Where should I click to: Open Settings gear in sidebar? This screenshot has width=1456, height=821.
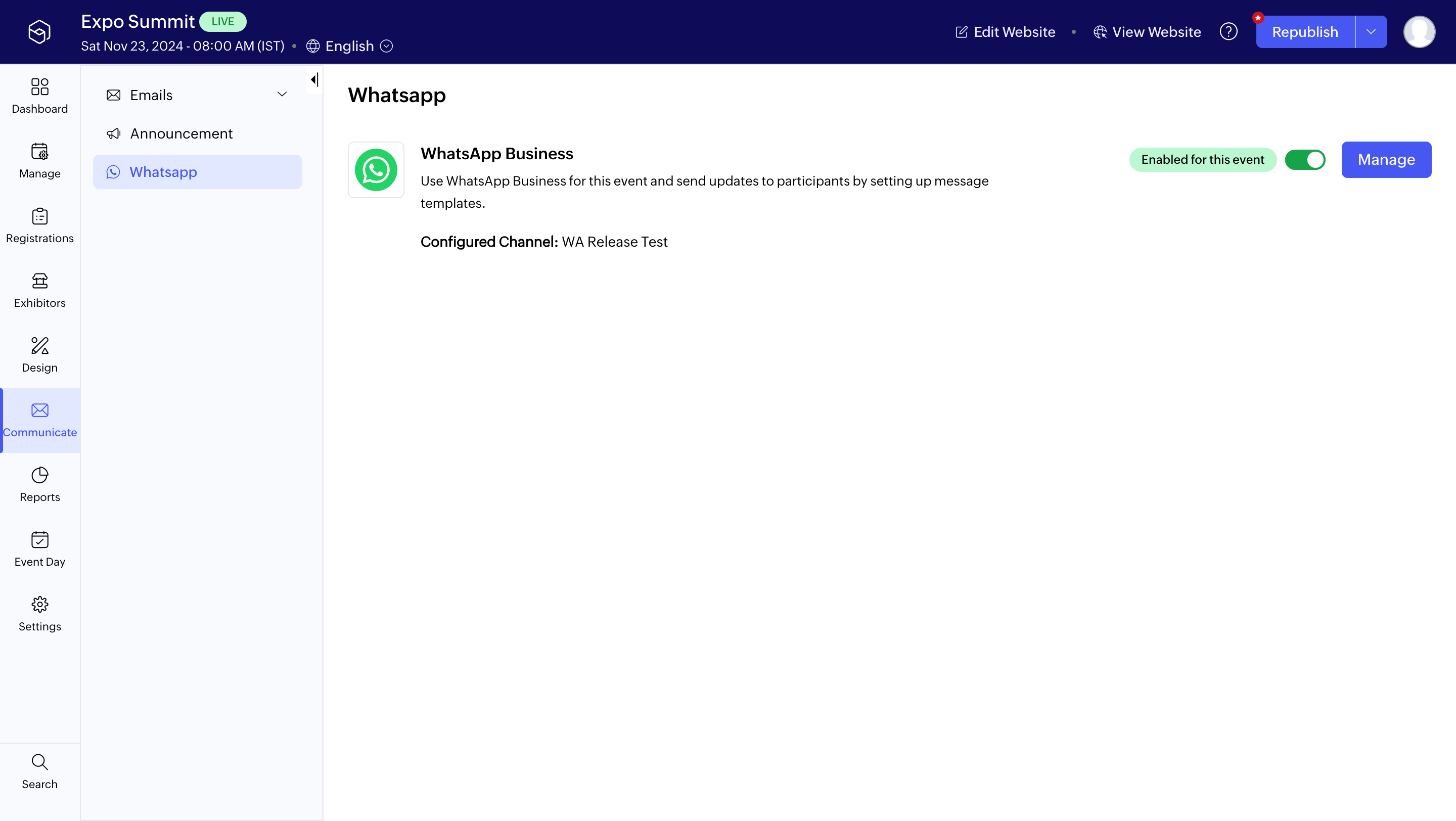[x=39, y=605]
